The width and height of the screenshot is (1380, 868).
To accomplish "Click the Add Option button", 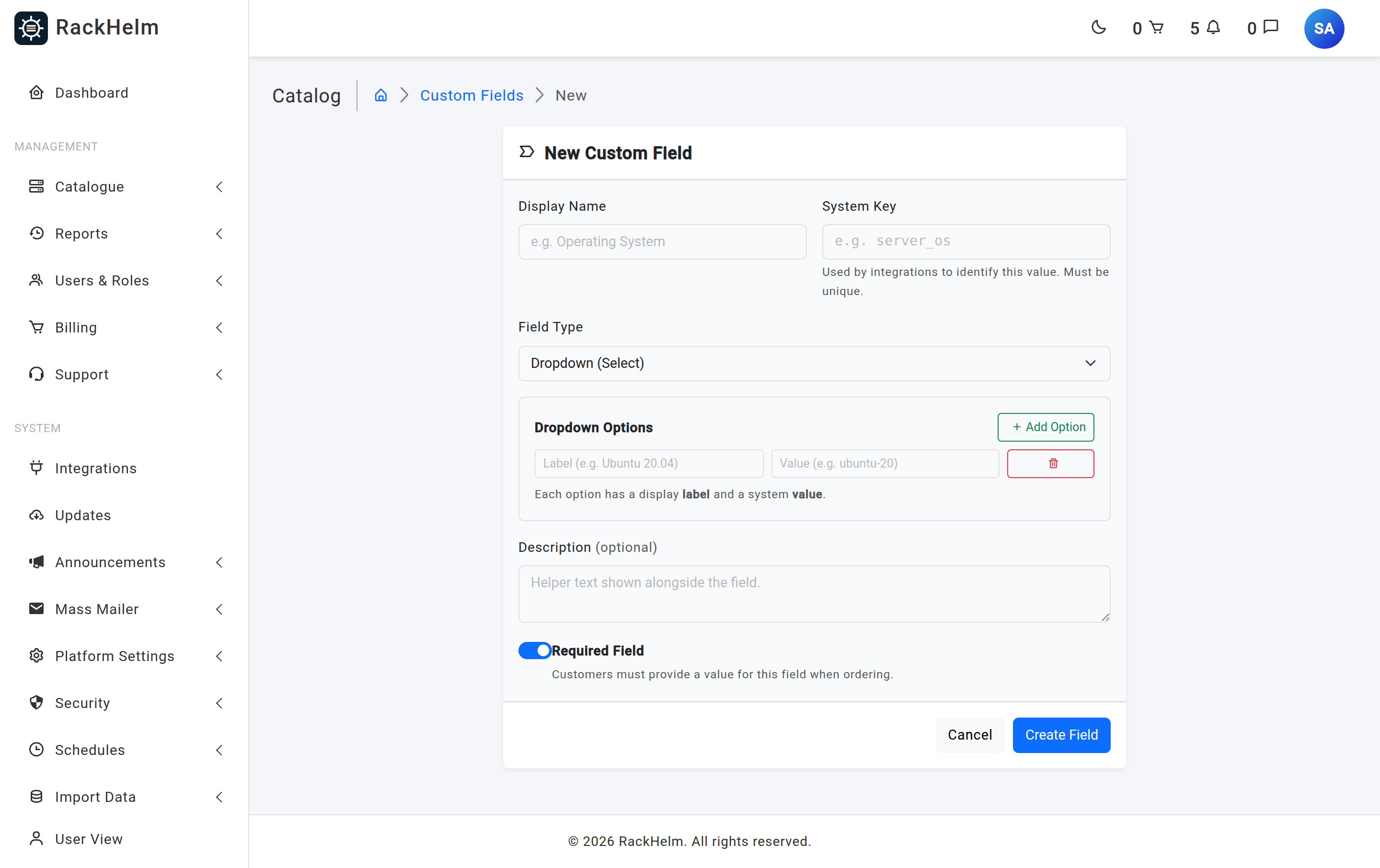I will (x=1046, y=427).
